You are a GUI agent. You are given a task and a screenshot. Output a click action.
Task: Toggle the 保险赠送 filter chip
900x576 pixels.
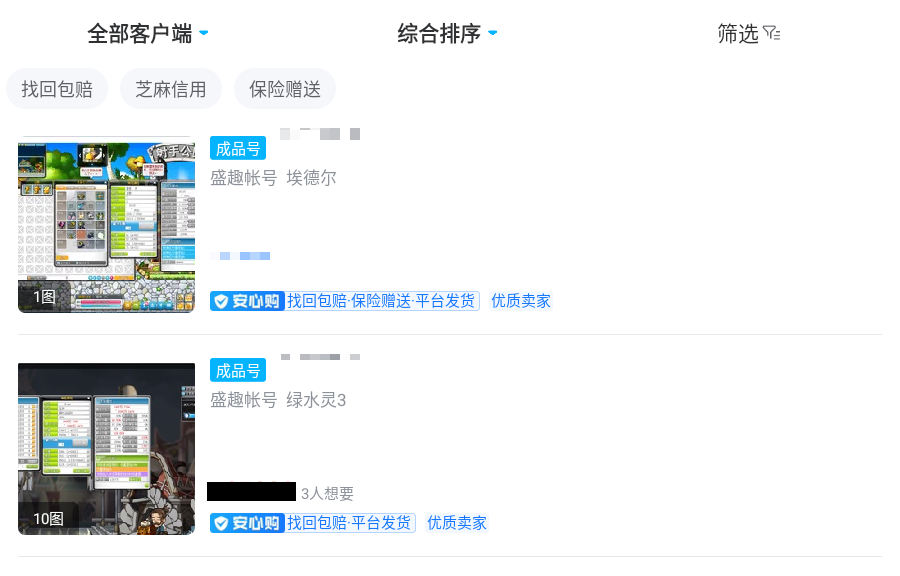pyautogui.click(x=285, y=89)
